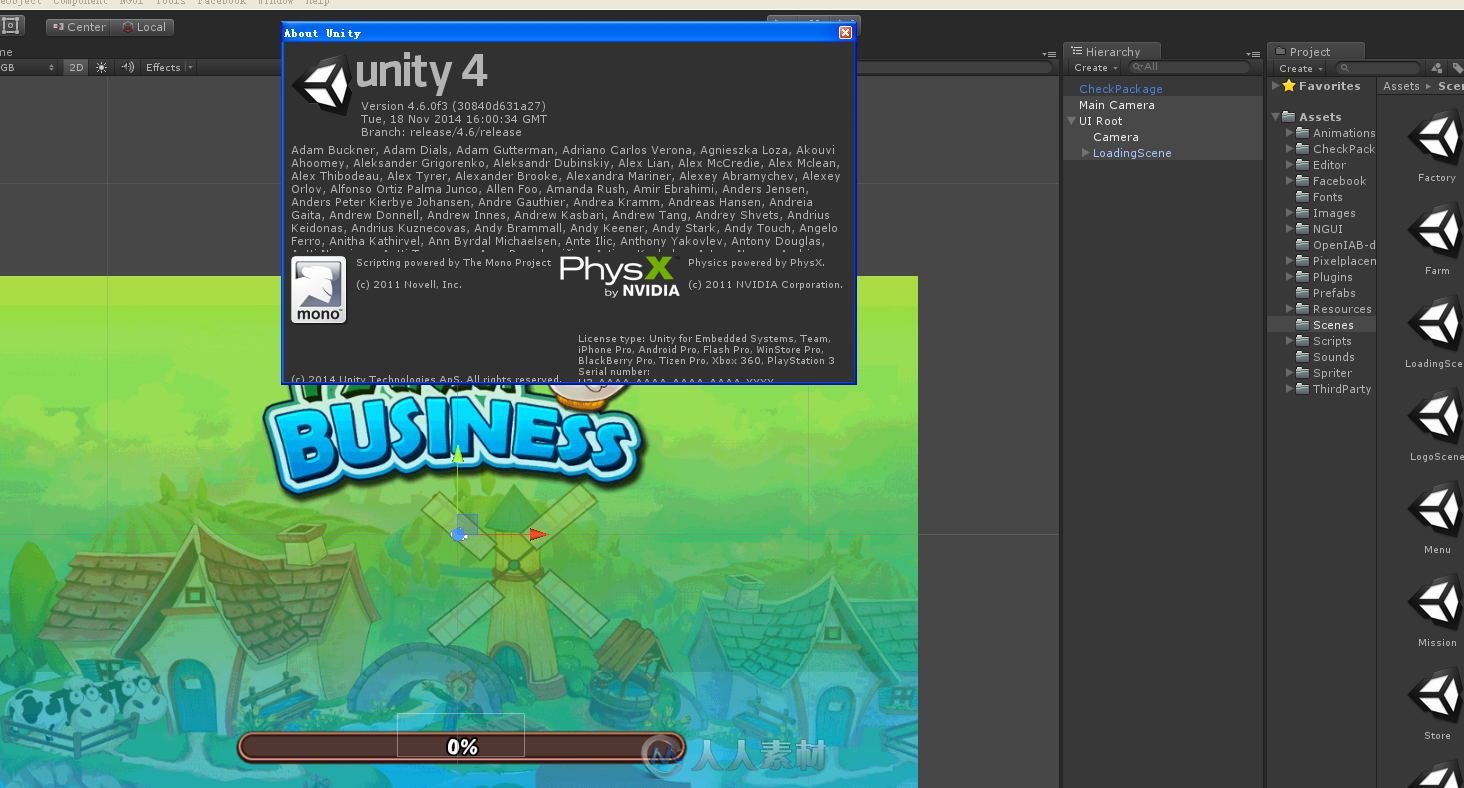Open the Hierarchy panel options menu icon

(1253, 53)
